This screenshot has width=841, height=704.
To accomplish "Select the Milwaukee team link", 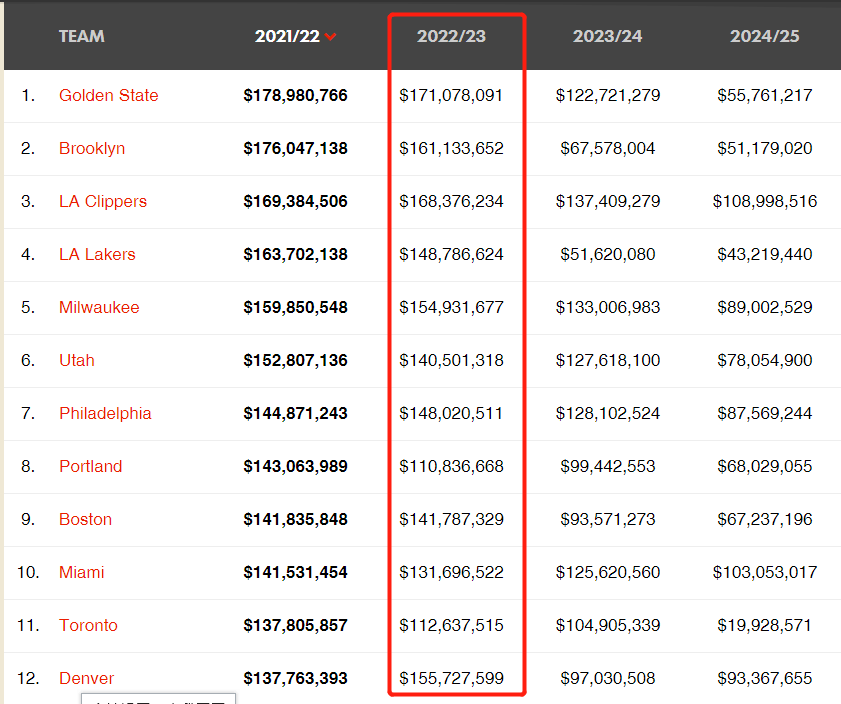I will coord(99,307).
